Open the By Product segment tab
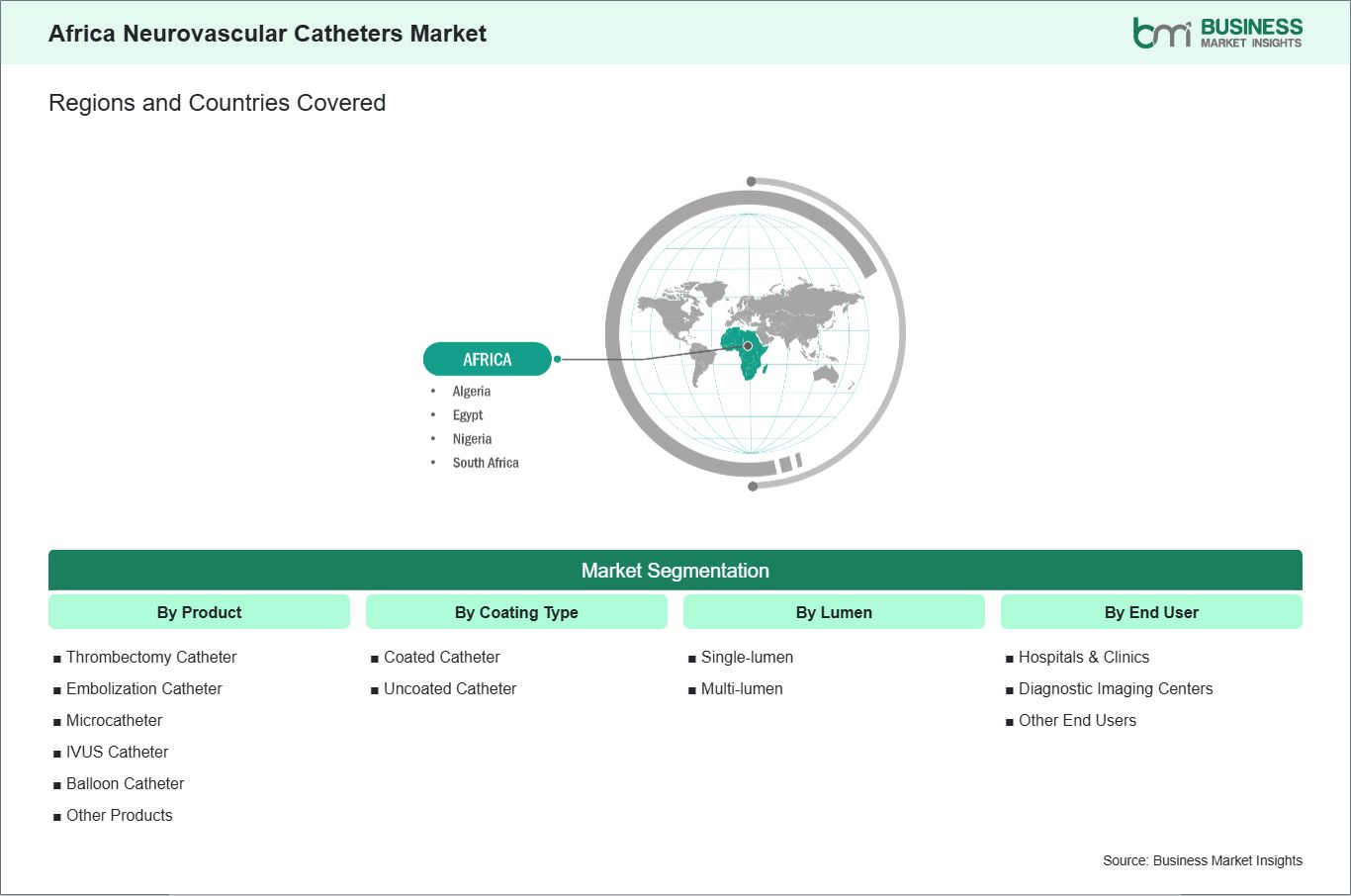The width and height of the screenshot is (1351, 896). (x=199, y=612)
